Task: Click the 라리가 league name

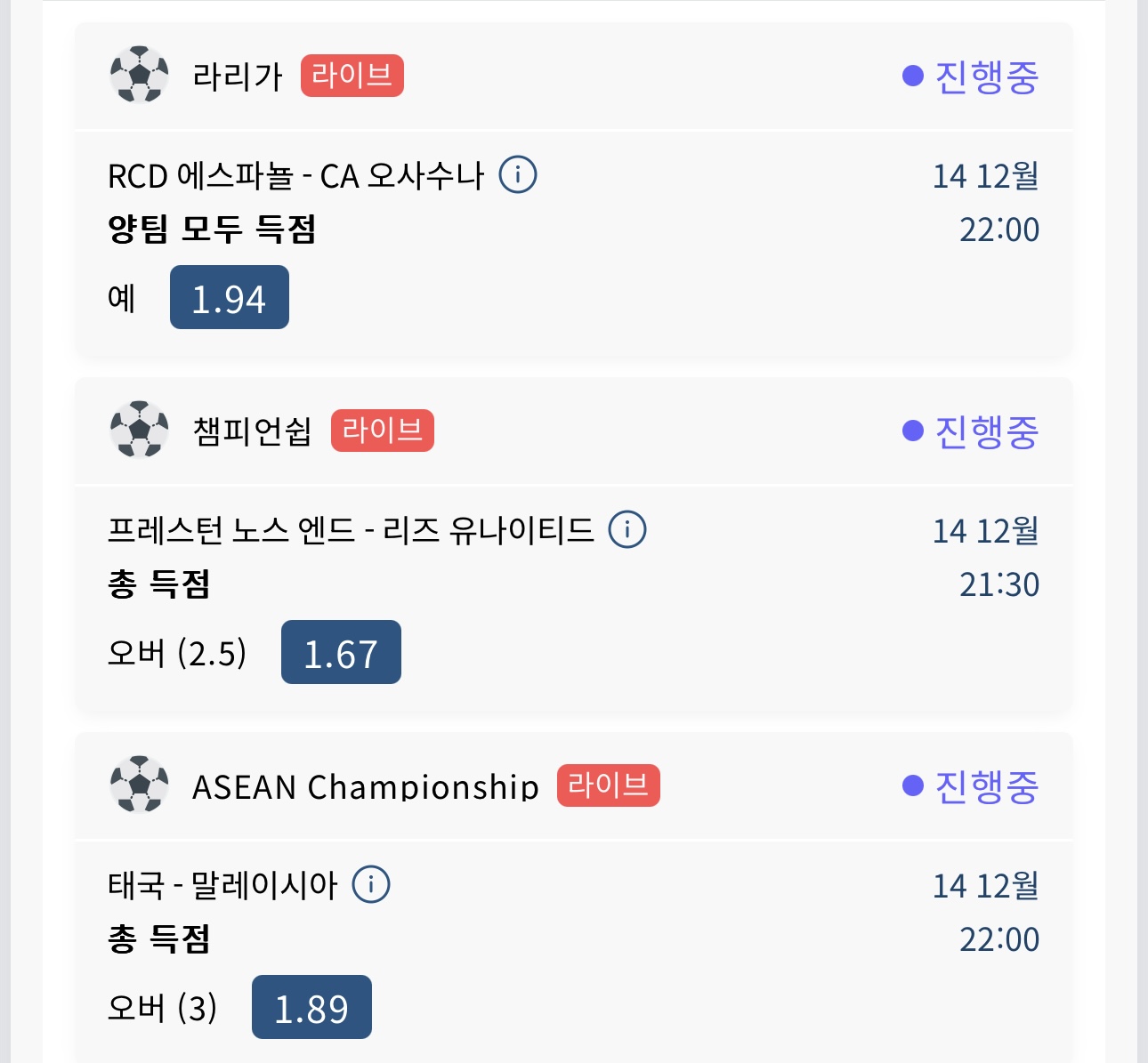Action: [x=237, y=77]
